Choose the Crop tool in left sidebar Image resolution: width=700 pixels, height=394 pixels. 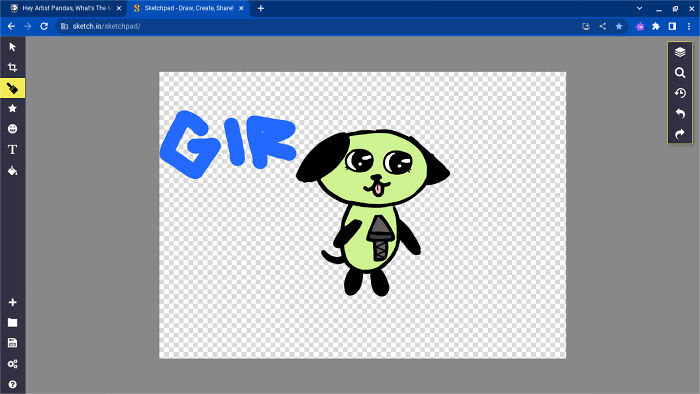12,67
